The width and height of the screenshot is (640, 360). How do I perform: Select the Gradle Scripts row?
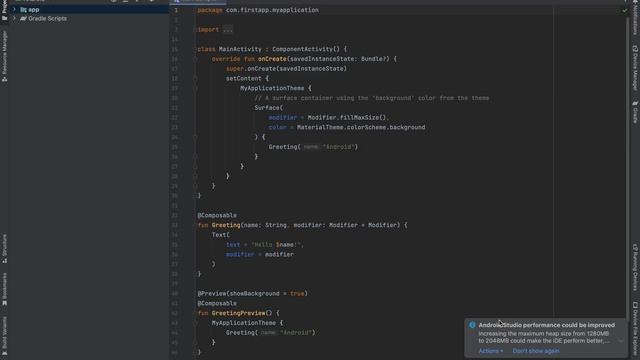click(89, 18)
